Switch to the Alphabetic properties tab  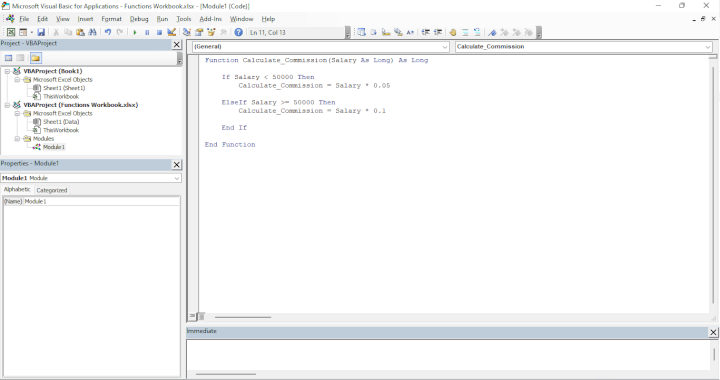[x=17, y=190]
